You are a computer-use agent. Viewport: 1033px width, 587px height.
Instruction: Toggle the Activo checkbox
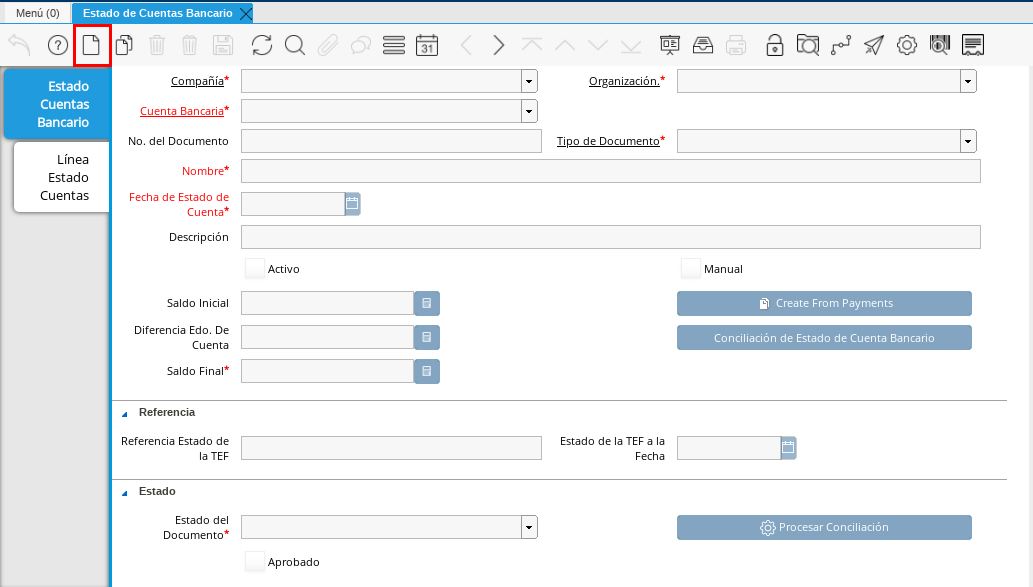click(254, 269)
